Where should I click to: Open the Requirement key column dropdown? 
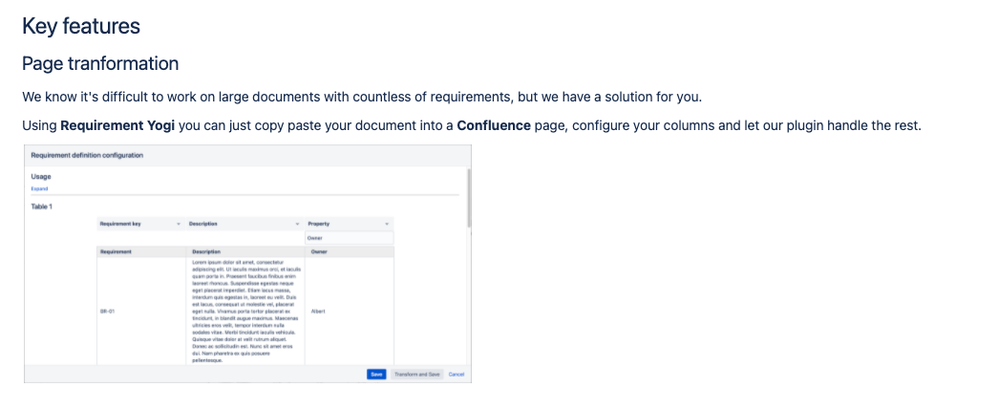(140, 224)
